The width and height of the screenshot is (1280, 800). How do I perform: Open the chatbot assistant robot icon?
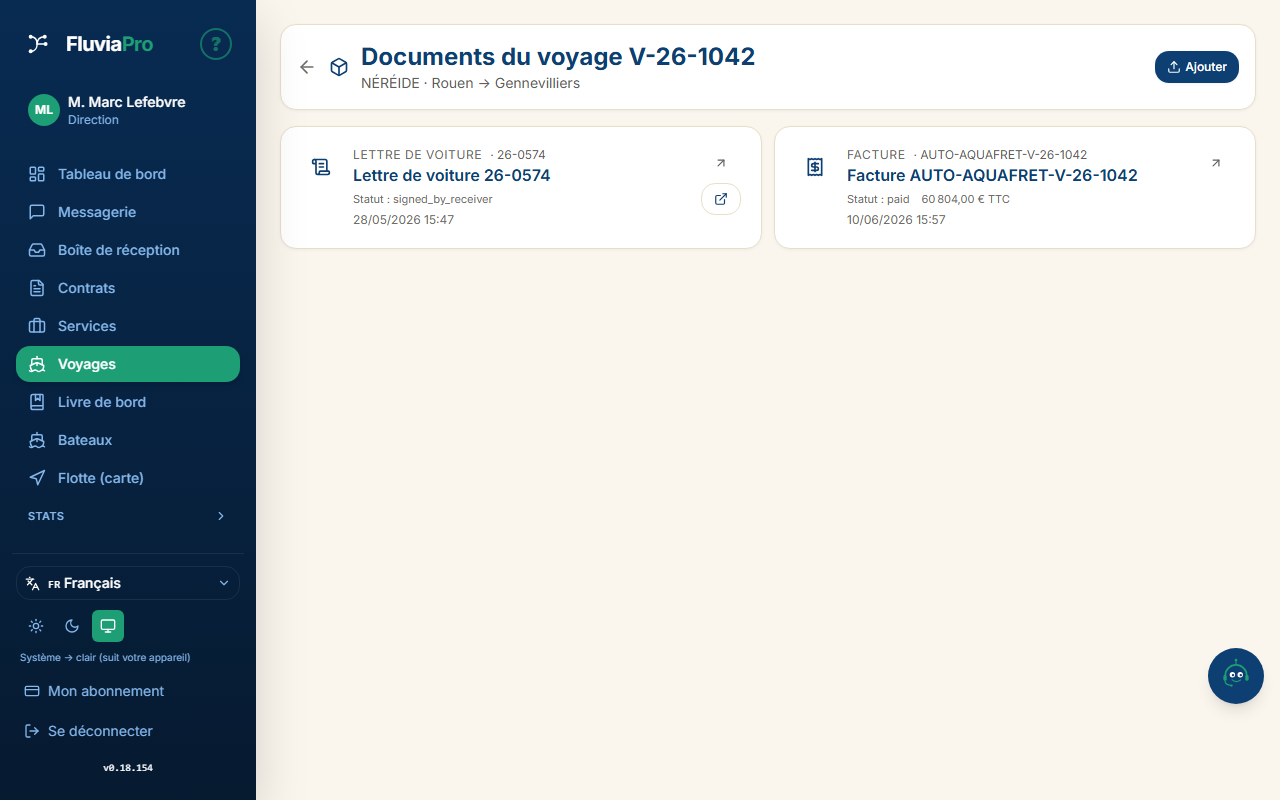(x=1236, y=676)
